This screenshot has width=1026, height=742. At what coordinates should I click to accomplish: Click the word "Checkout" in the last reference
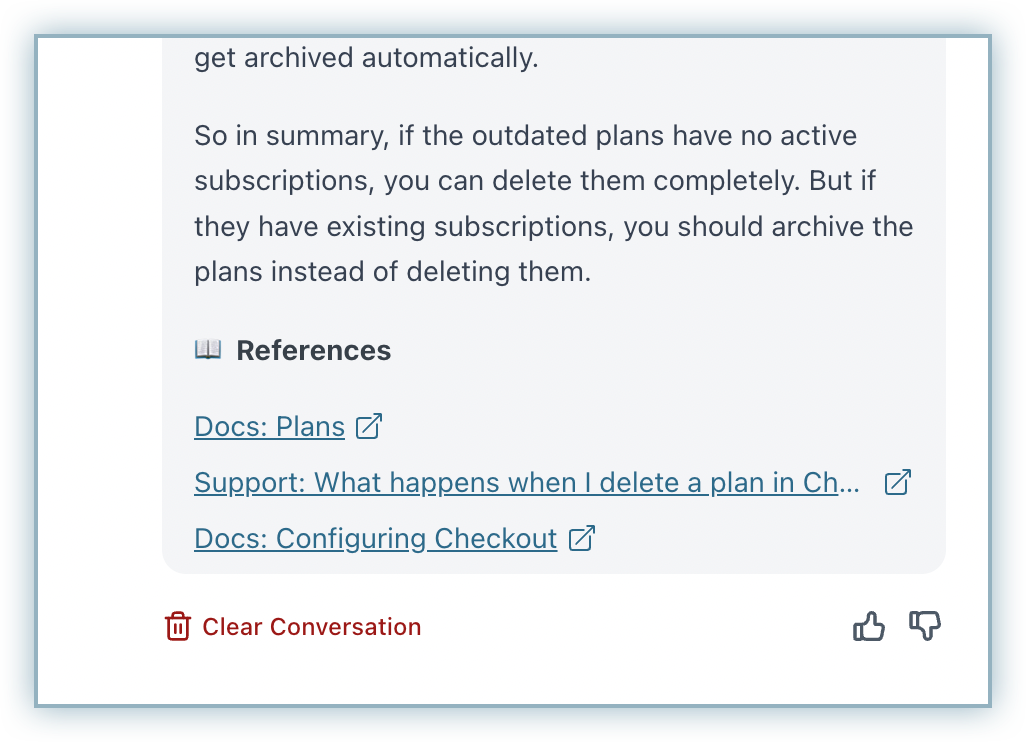(495, 539)
